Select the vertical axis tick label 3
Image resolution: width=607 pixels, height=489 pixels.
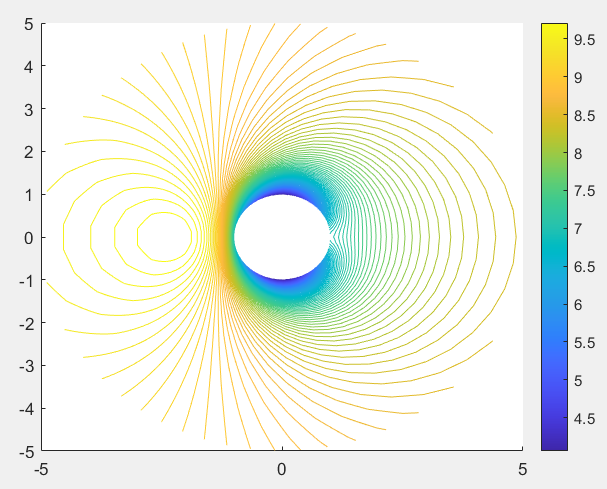pos(31,109)
